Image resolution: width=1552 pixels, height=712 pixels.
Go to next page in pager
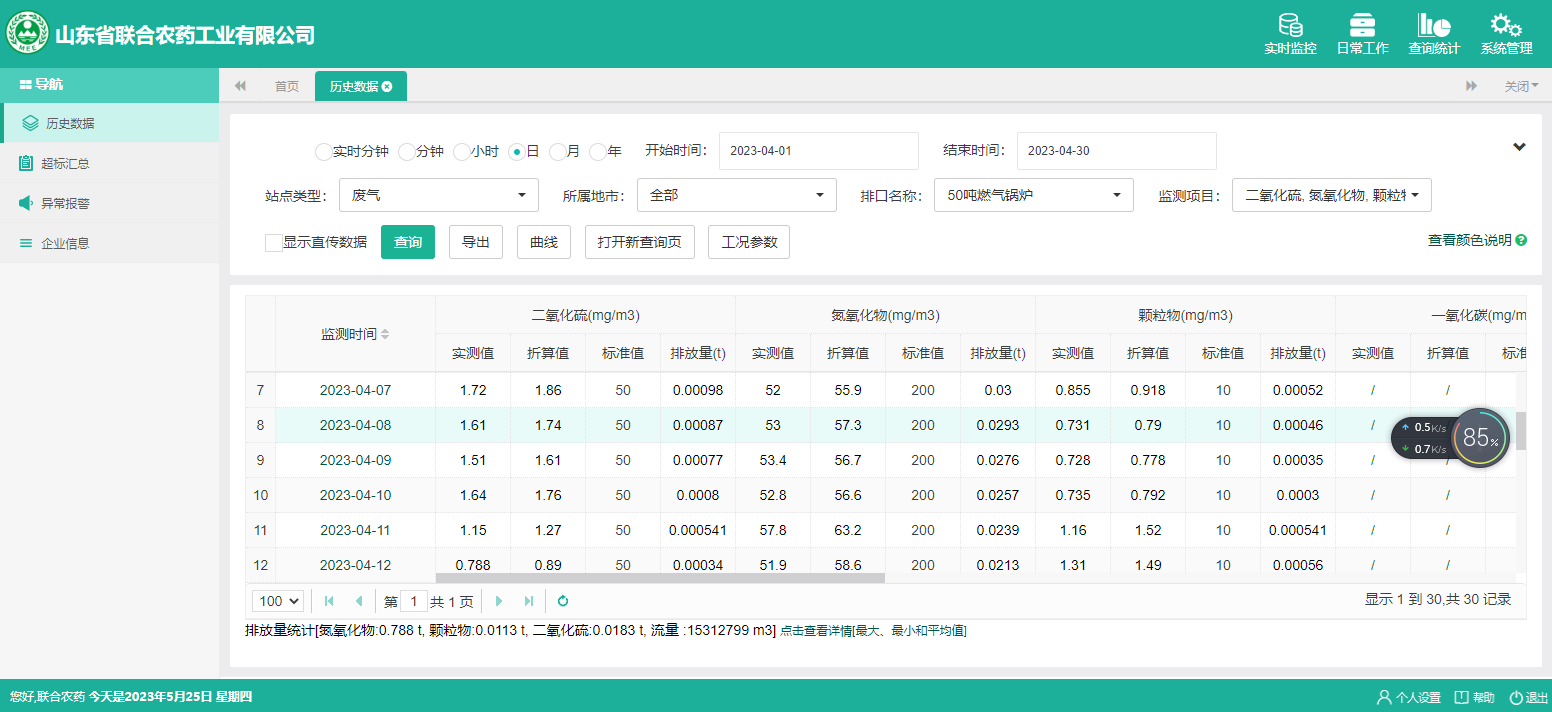tap(499, 601)
